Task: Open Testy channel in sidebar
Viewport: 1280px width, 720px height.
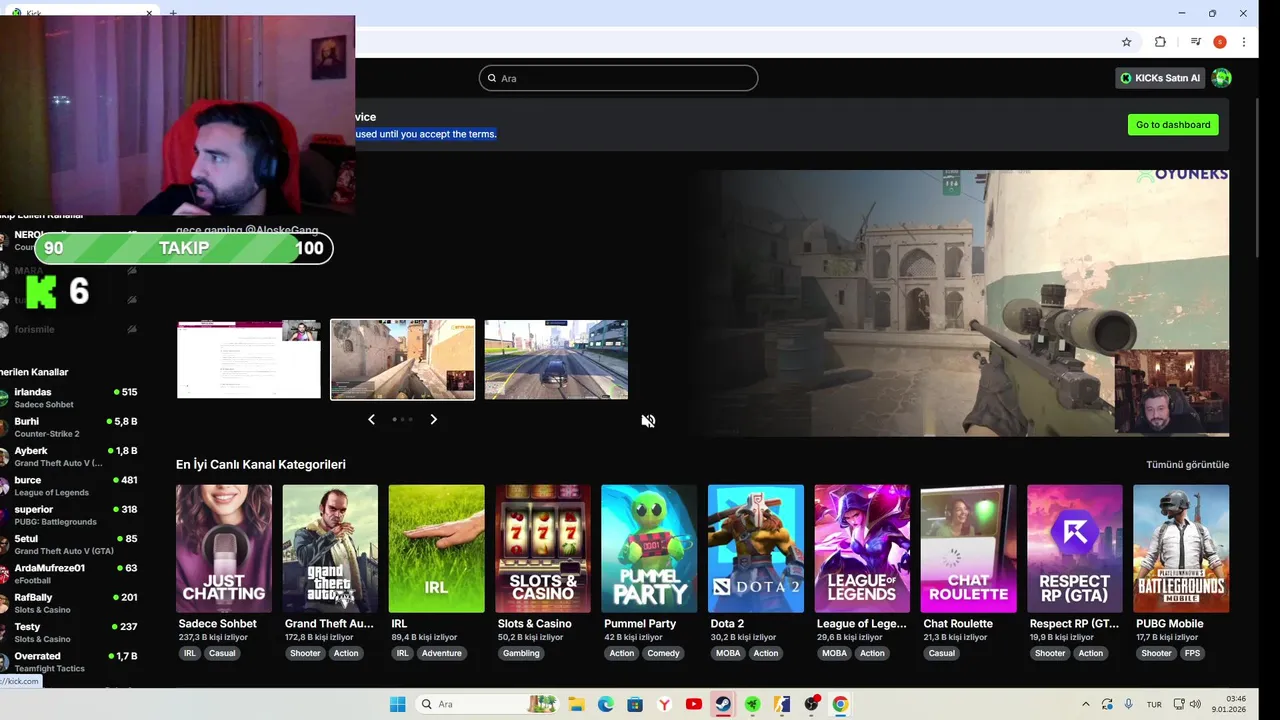Action: (69, 632)
